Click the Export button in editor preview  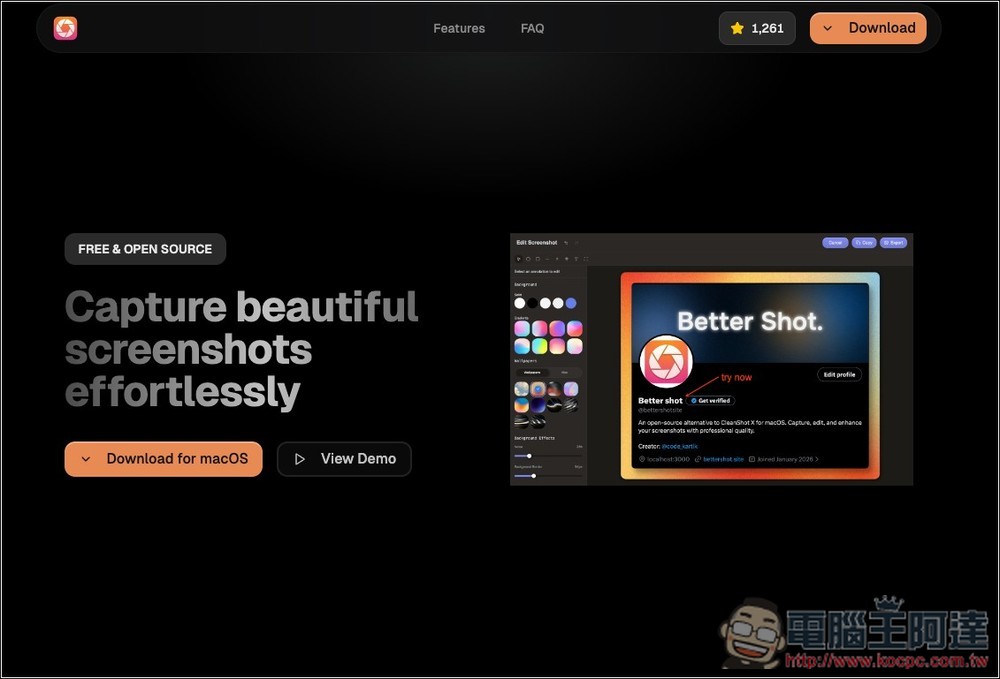point(894,243)
